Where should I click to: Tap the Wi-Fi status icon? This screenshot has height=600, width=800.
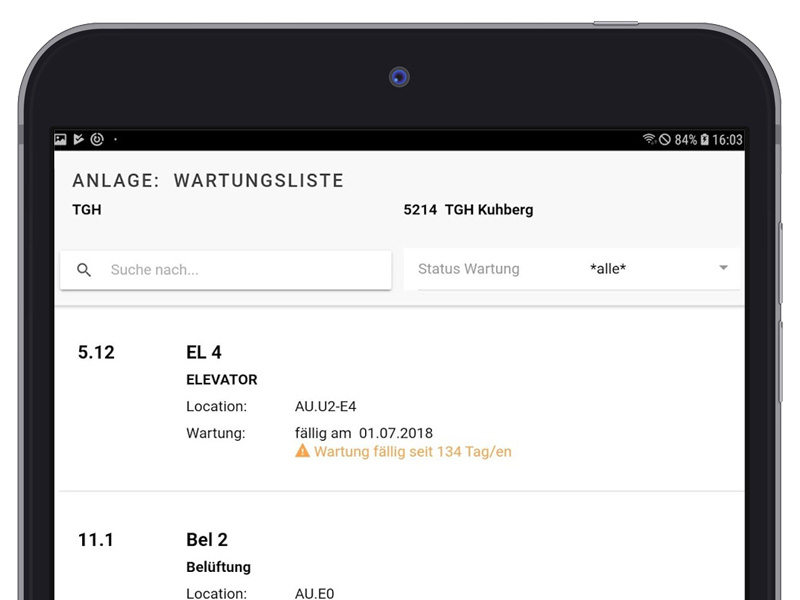coord(649,139)
